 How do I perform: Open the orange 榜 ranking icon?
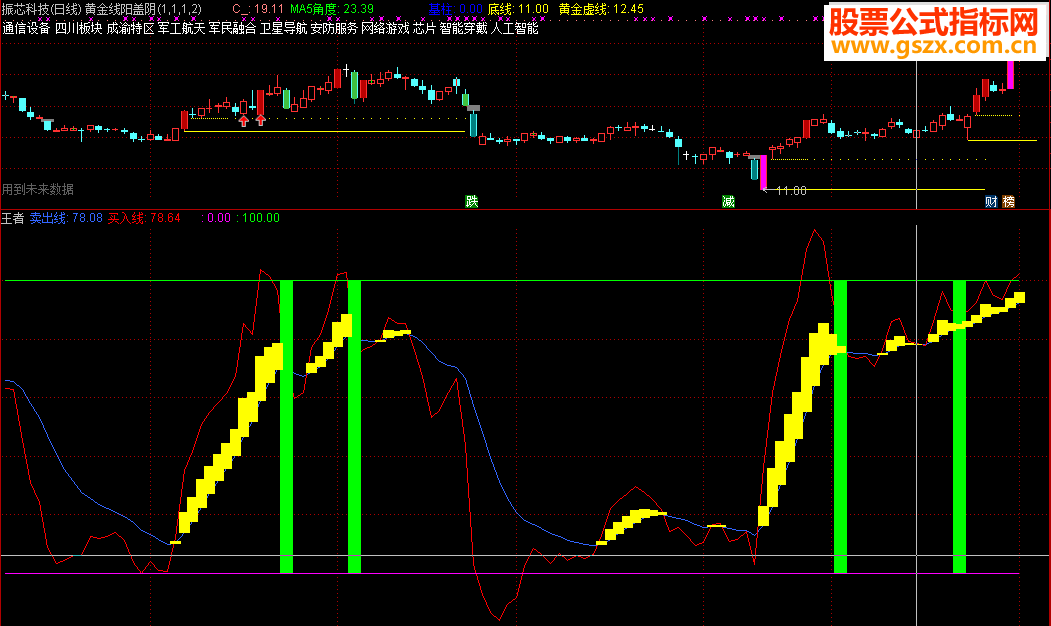pyautogui.click(x=1008, y=201)
